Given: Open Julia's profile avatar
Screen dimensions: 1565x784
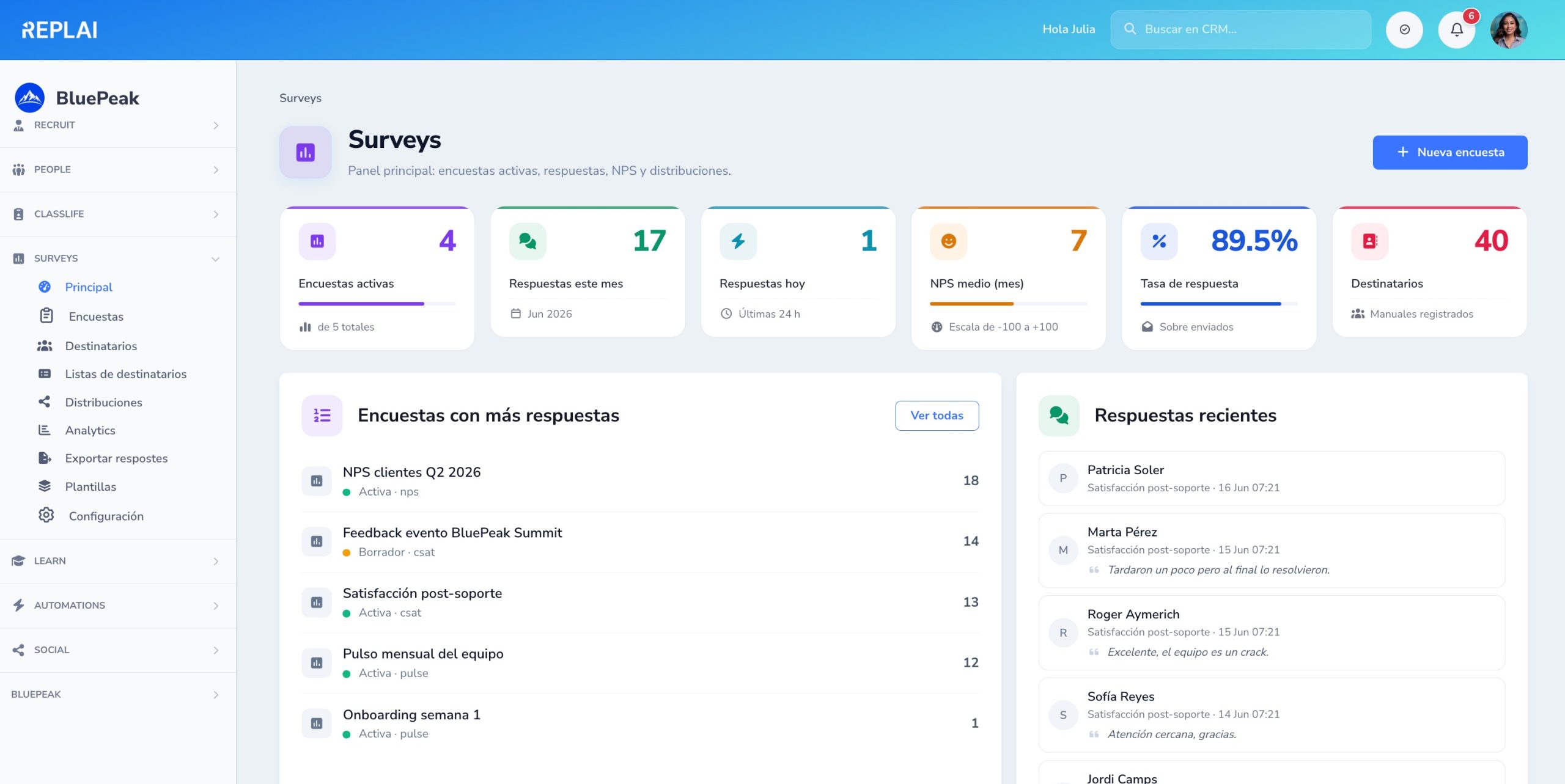Looking at the screenshot, I should pyautogui.click(x=1509, y=29).
